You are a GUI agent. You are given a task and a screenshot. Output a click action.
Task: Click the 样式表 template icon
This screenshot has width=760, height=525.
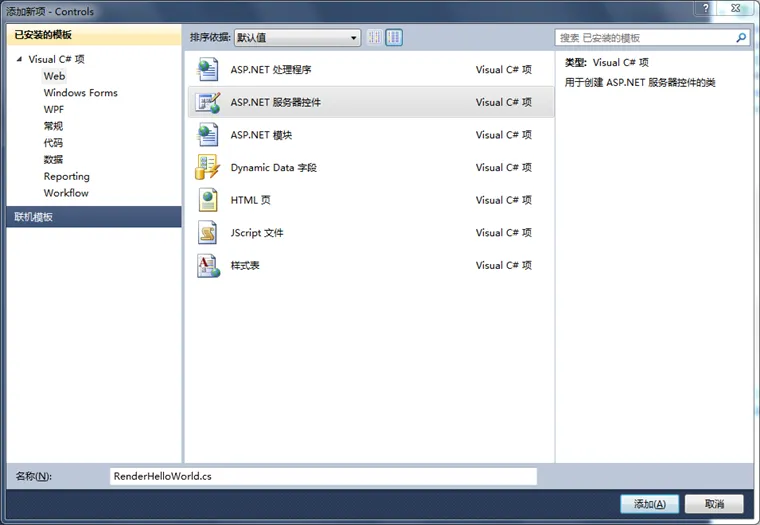point(208,266)
